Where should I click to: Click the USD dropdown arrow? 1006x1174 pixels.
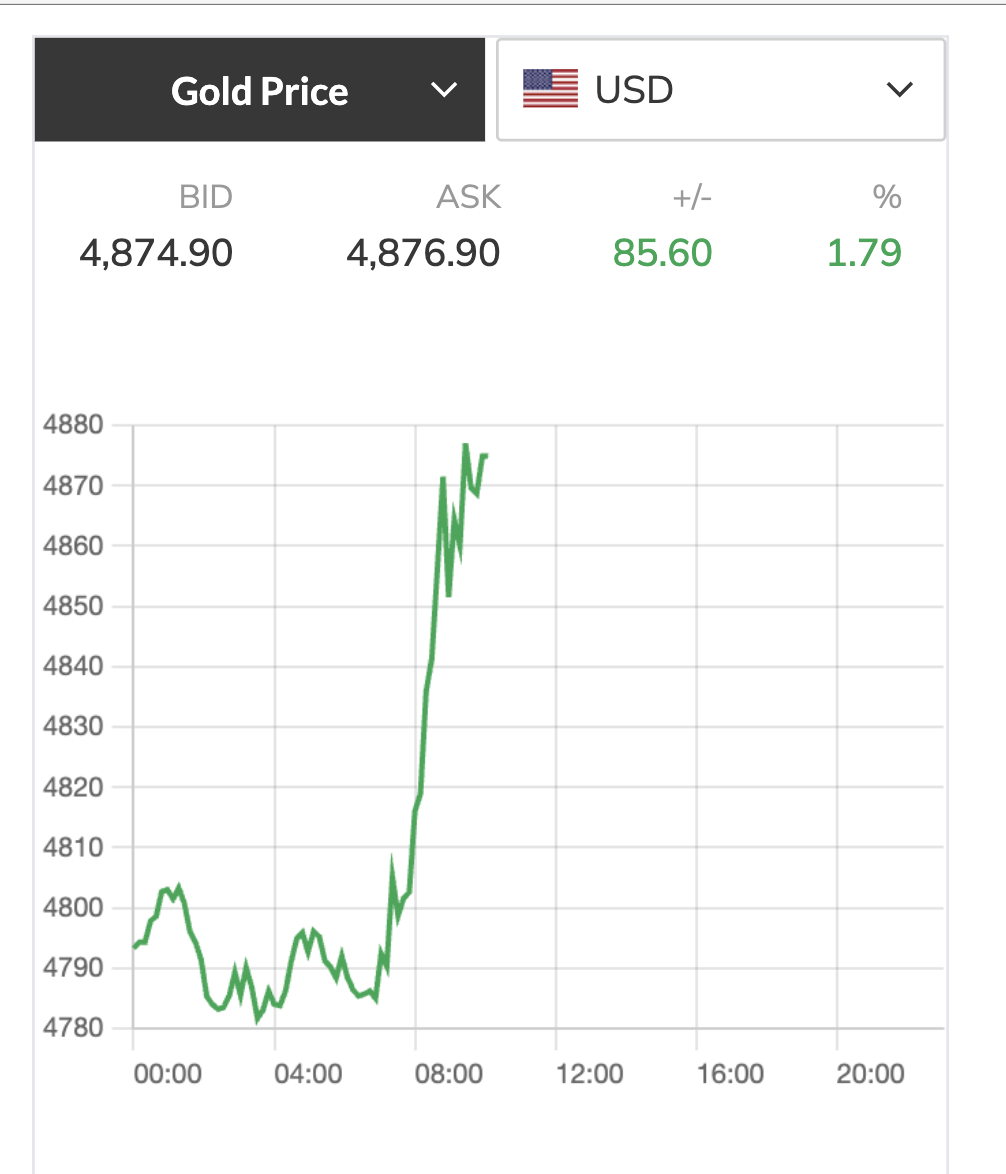[x=899, y=90]
